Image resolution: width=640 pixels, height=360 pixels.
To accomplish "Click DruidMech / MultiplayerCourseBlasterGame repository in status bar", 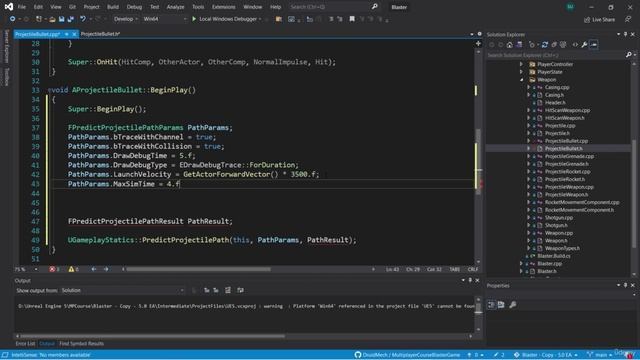I will pyautogui.click(x=407, y=355).
